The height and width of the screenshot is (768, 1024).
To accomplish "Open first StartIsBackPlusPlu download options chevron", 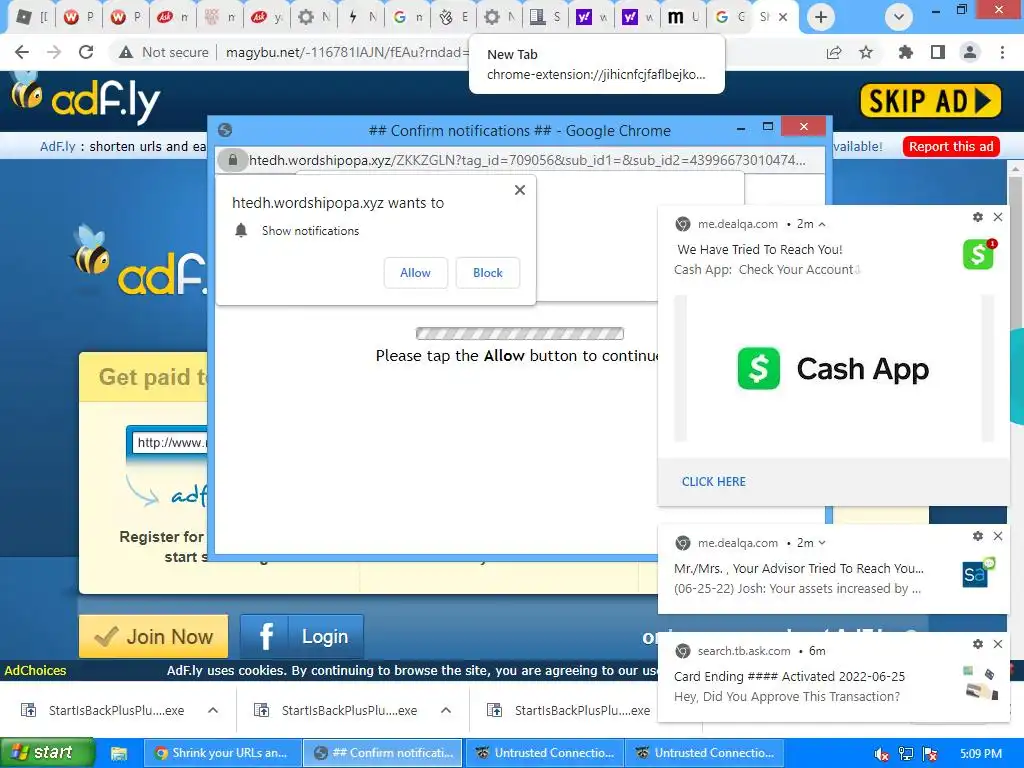I will tap(213, 710).
